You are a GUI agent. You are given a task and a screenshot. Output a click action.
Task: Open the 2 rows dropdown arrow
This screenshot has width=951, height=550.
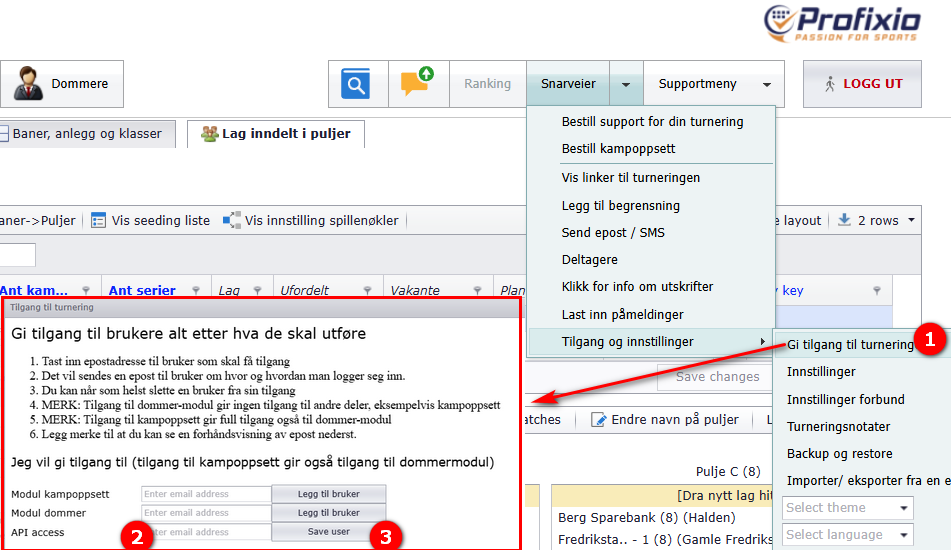[x=912, y=220]
